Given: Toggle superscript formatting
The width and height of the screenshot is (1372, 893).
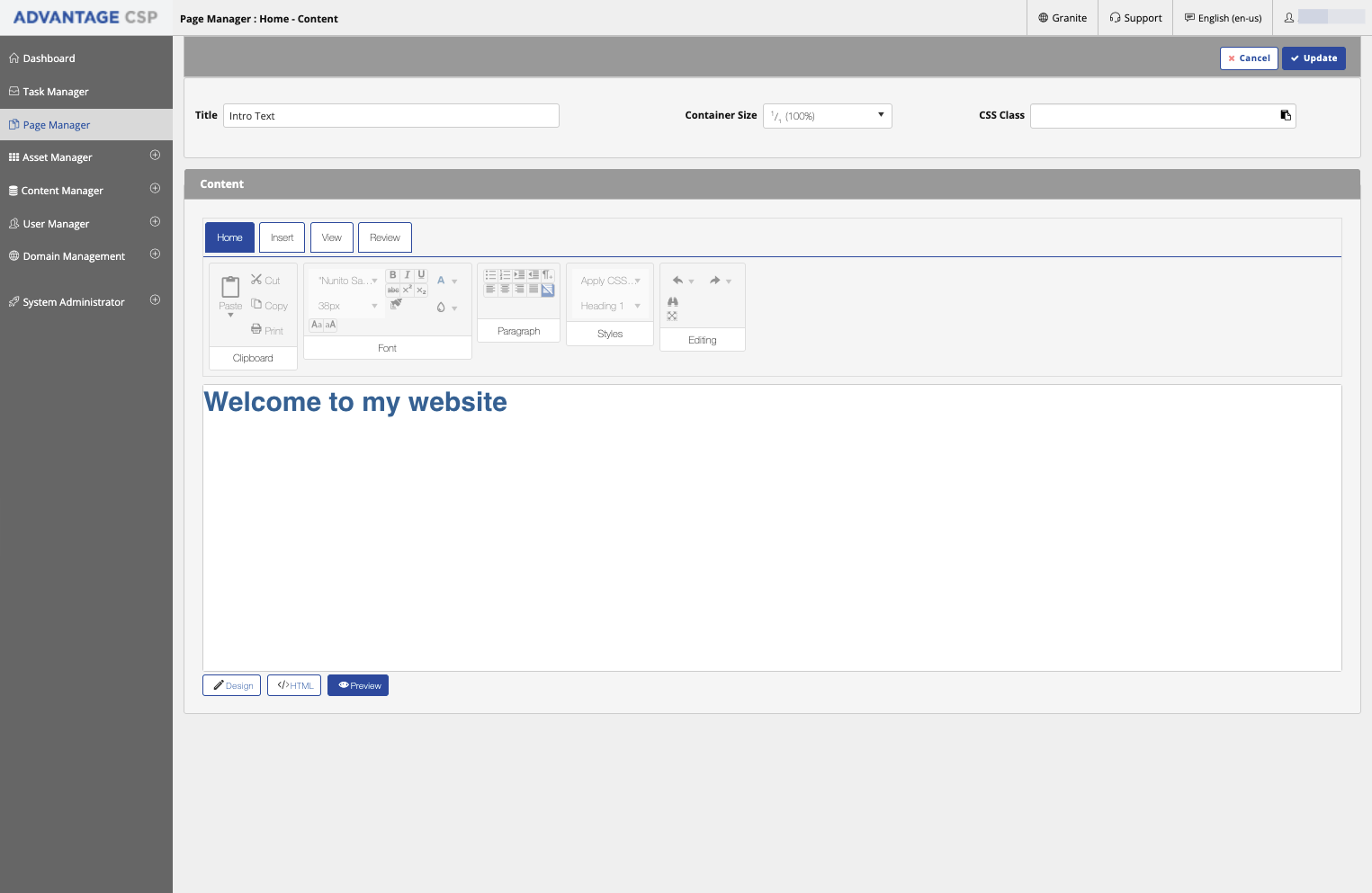Looking at the screenshot, I should (x=408, y=290).
